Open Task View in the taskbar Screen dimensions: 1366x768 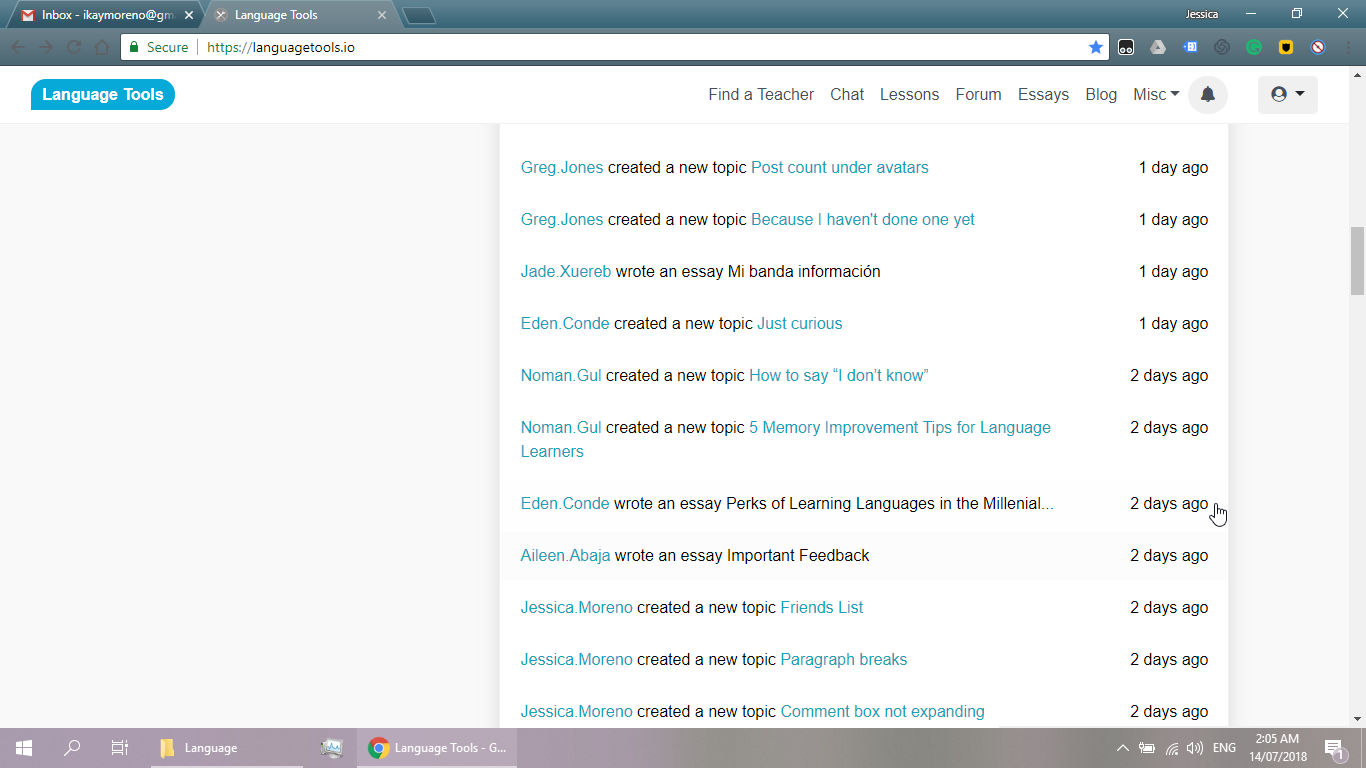pyautogui.click(x=119, y=748)
